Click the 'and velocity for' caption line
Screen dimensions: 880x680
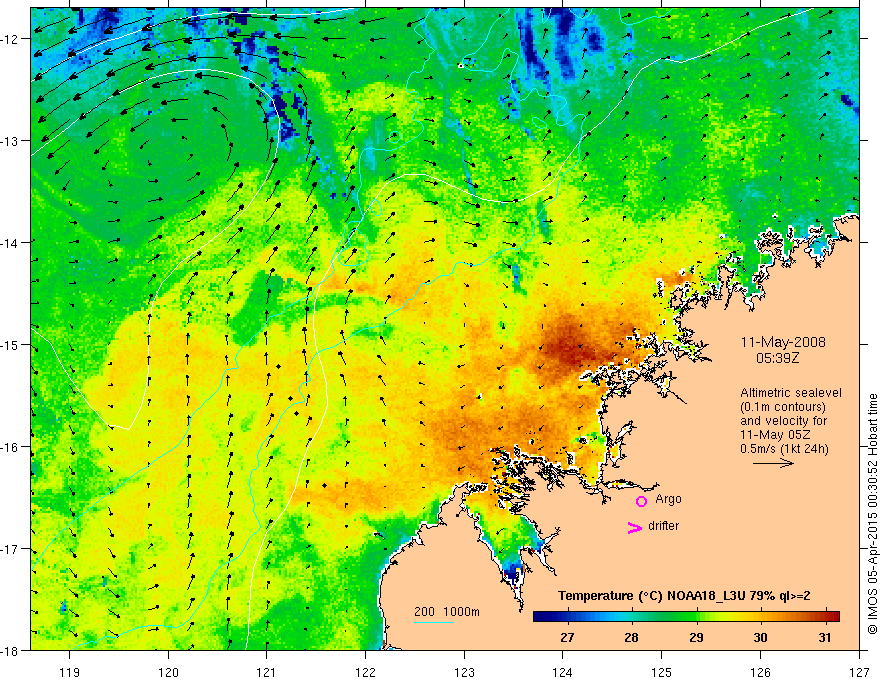(x=783, y=421)
